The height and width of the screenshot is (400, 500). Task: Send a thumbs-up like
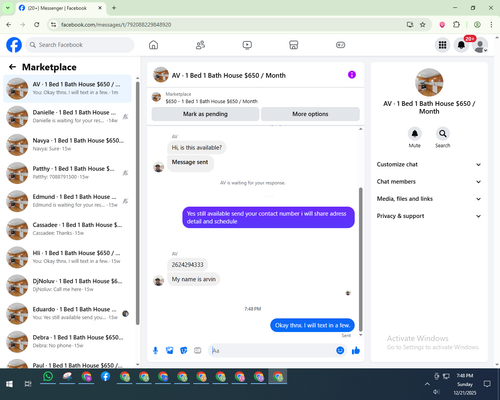point(356,350)
